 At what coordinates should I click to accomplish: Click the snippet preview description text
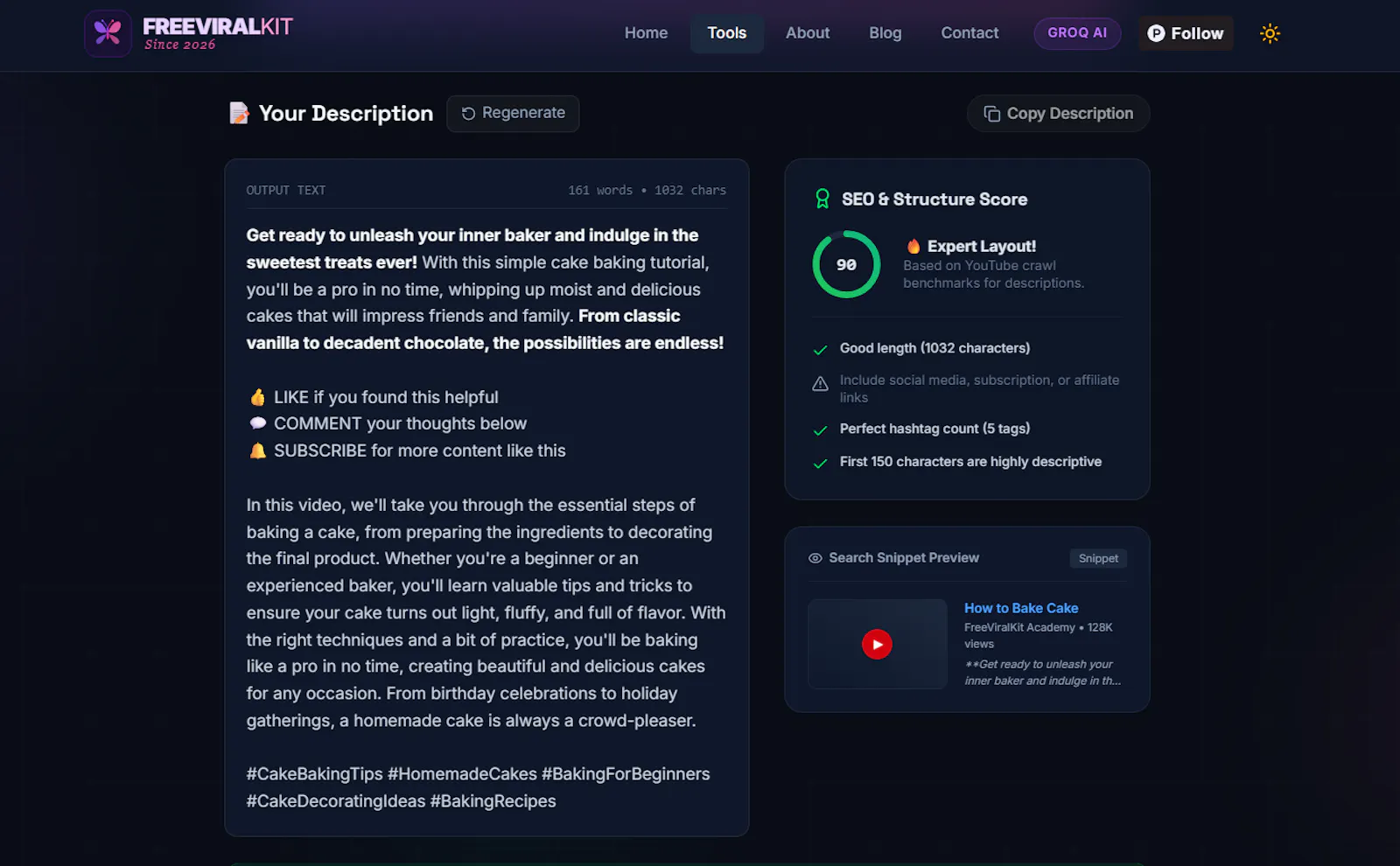pyautogui.click(x=1042, y=673)
